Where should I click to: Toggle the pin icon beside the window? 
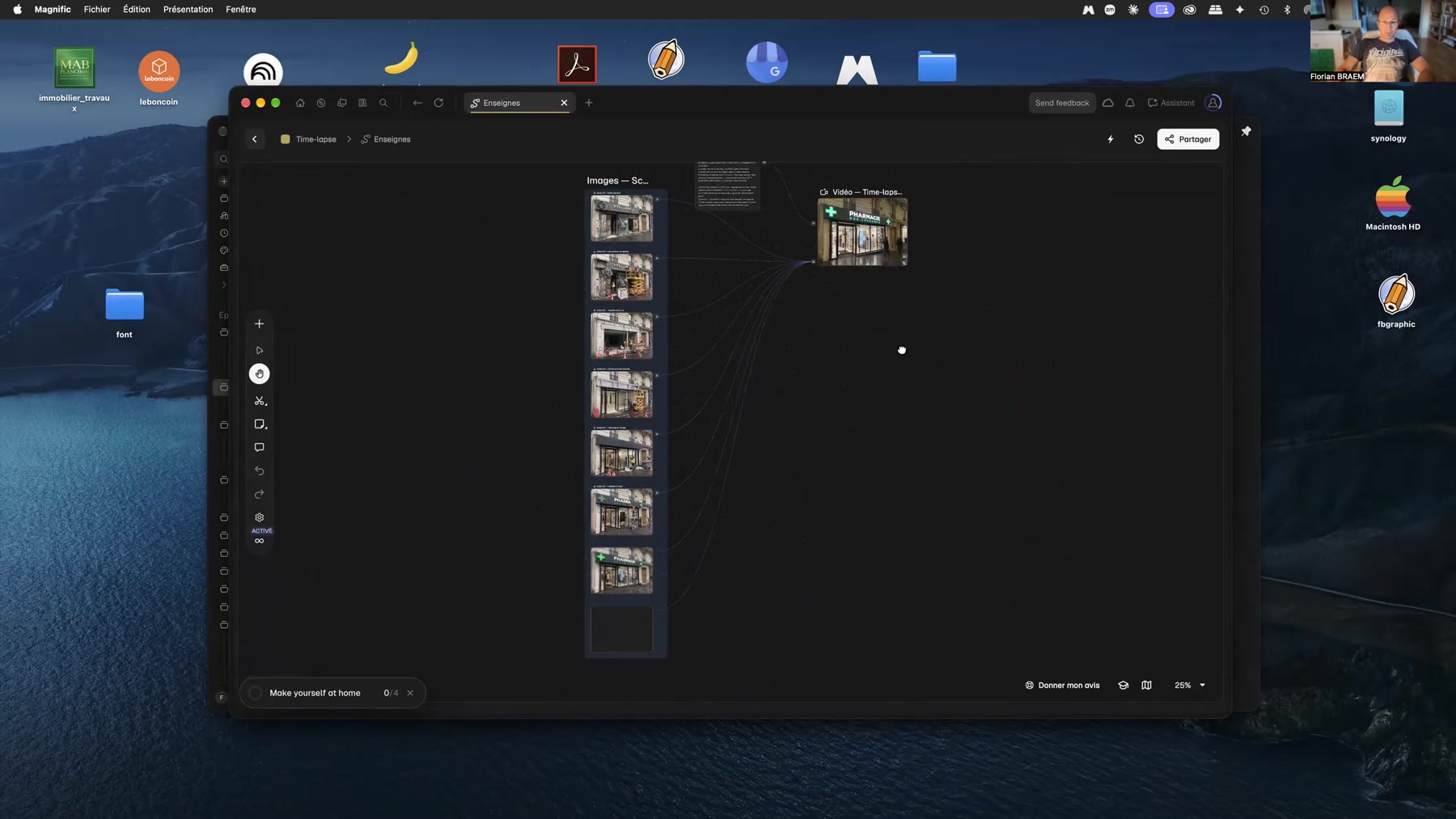coord(1246,131)
